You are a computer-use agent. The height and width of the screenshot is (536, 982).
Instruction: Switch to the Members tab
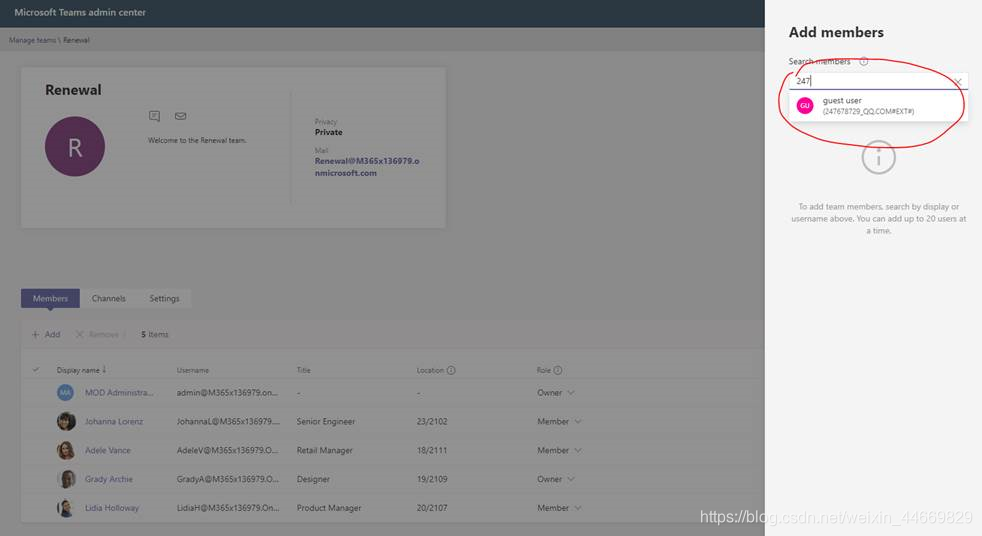[x=50, y=298]
